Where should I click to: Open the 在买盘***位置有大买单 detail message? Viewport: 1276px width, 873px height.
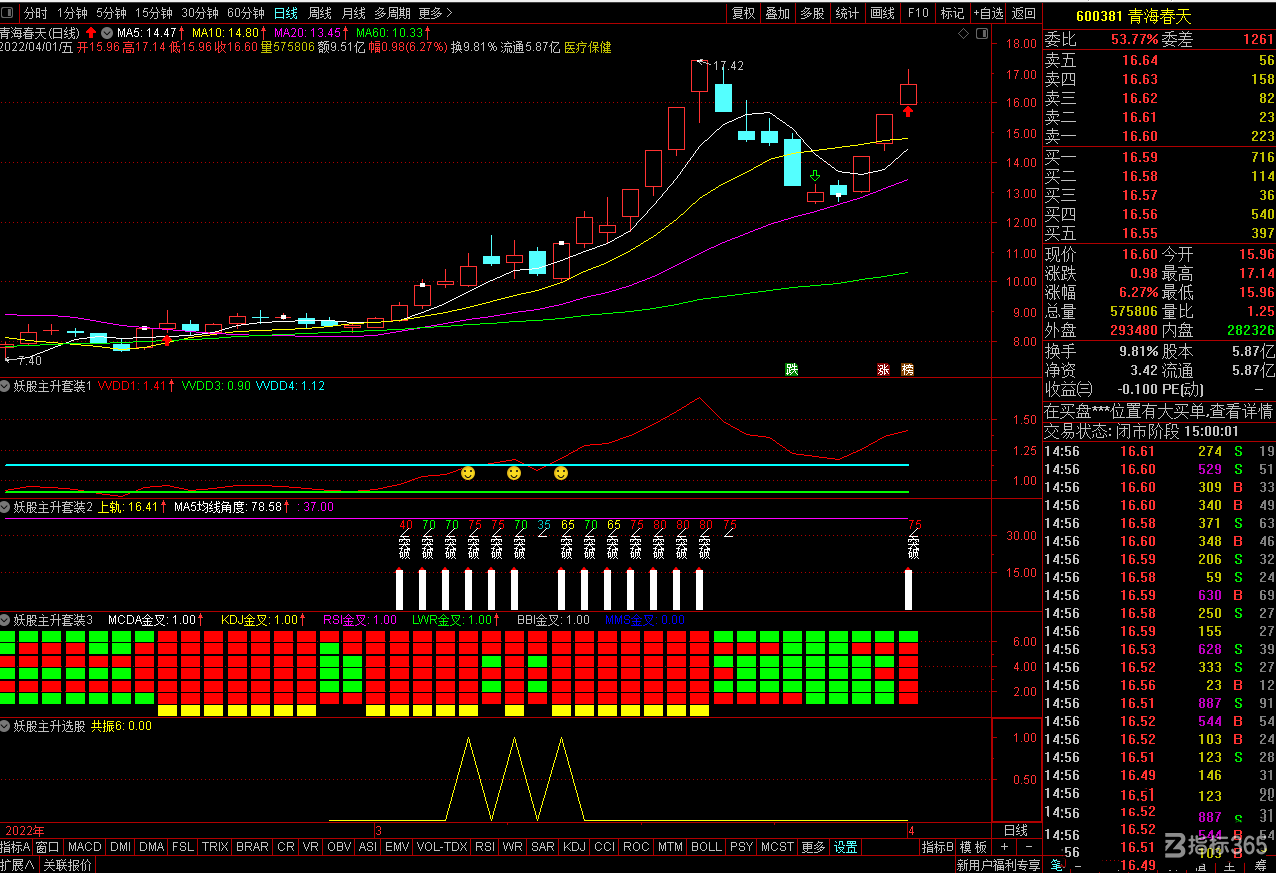click(1159, 411)
